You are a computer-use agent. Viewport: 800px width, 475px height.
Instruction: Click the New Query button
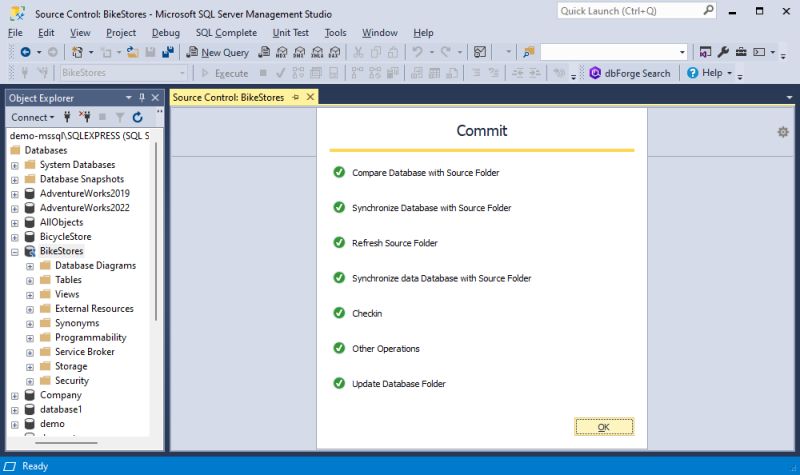coord(217,52)
